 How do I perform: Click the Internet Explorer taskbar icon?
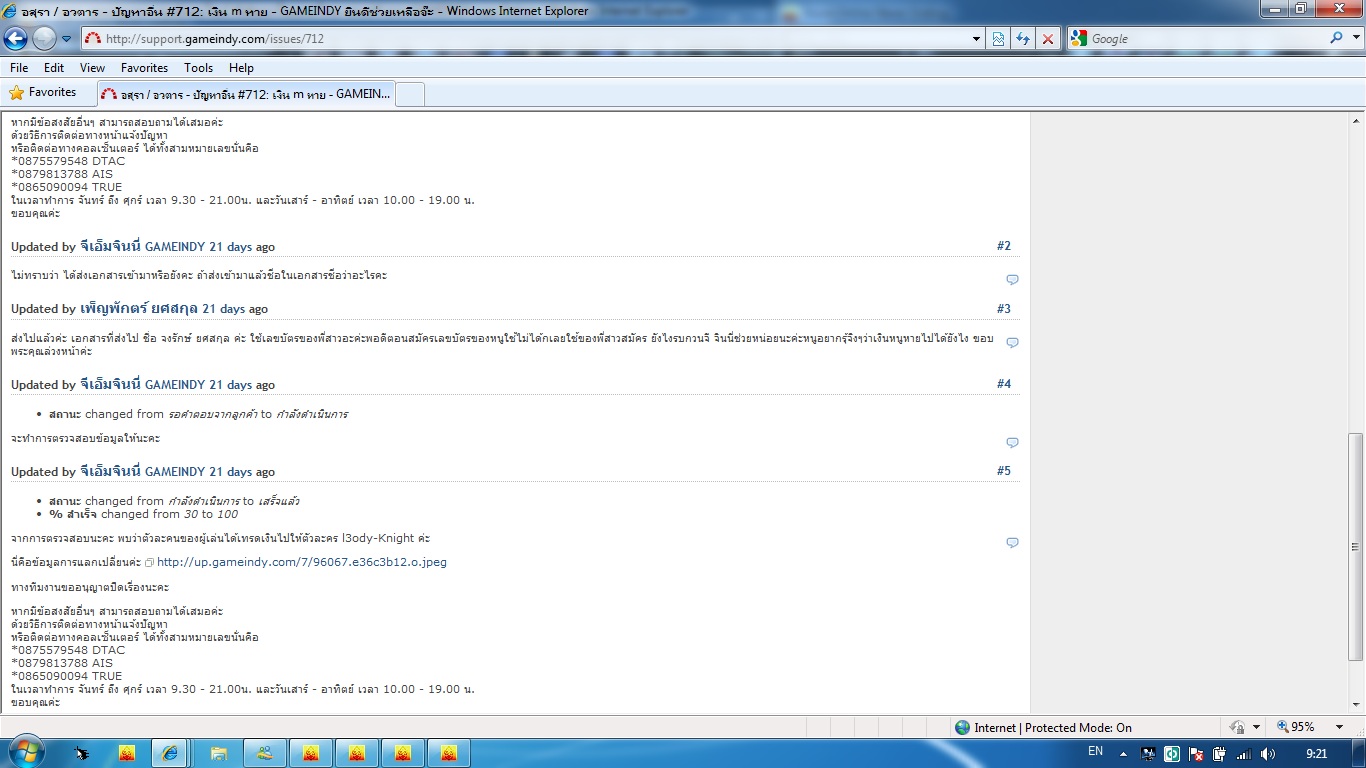tap(171, 753)
